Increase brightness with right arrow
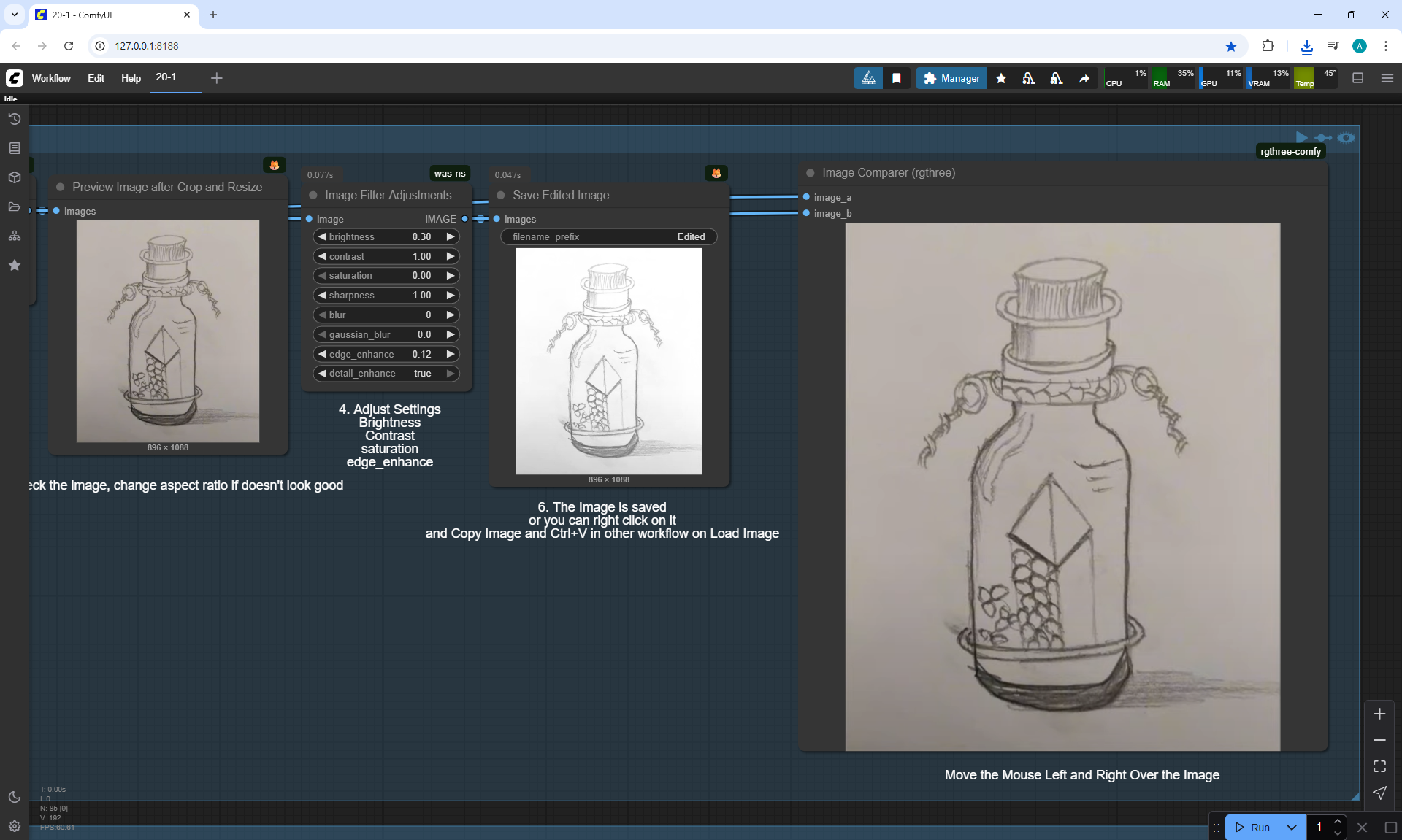The image size is (1402, 840). tap(451, 236)
